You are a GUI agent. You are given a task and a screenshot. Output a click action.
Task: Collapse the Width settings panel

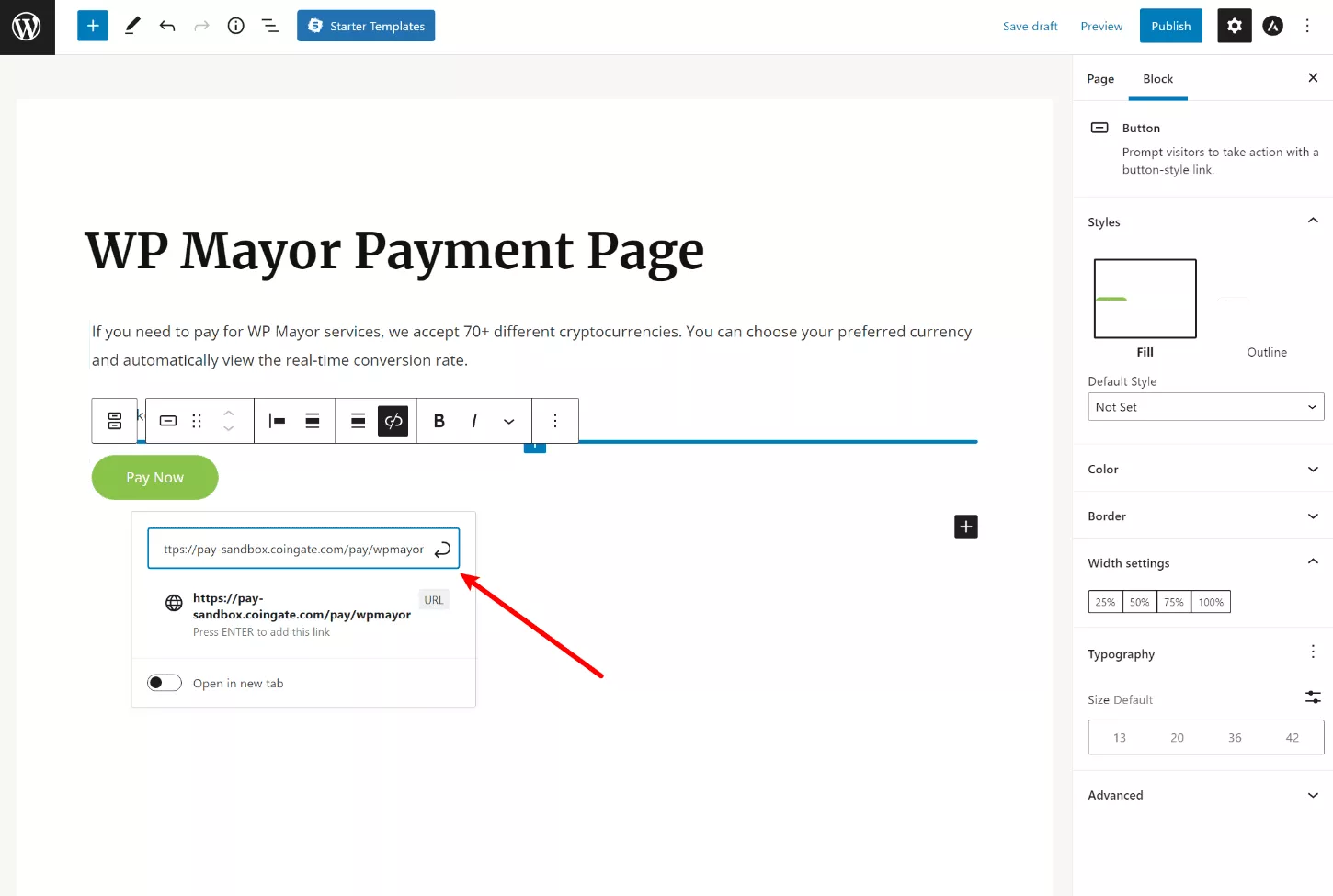pyautogui.click(x=1204, y=562)
